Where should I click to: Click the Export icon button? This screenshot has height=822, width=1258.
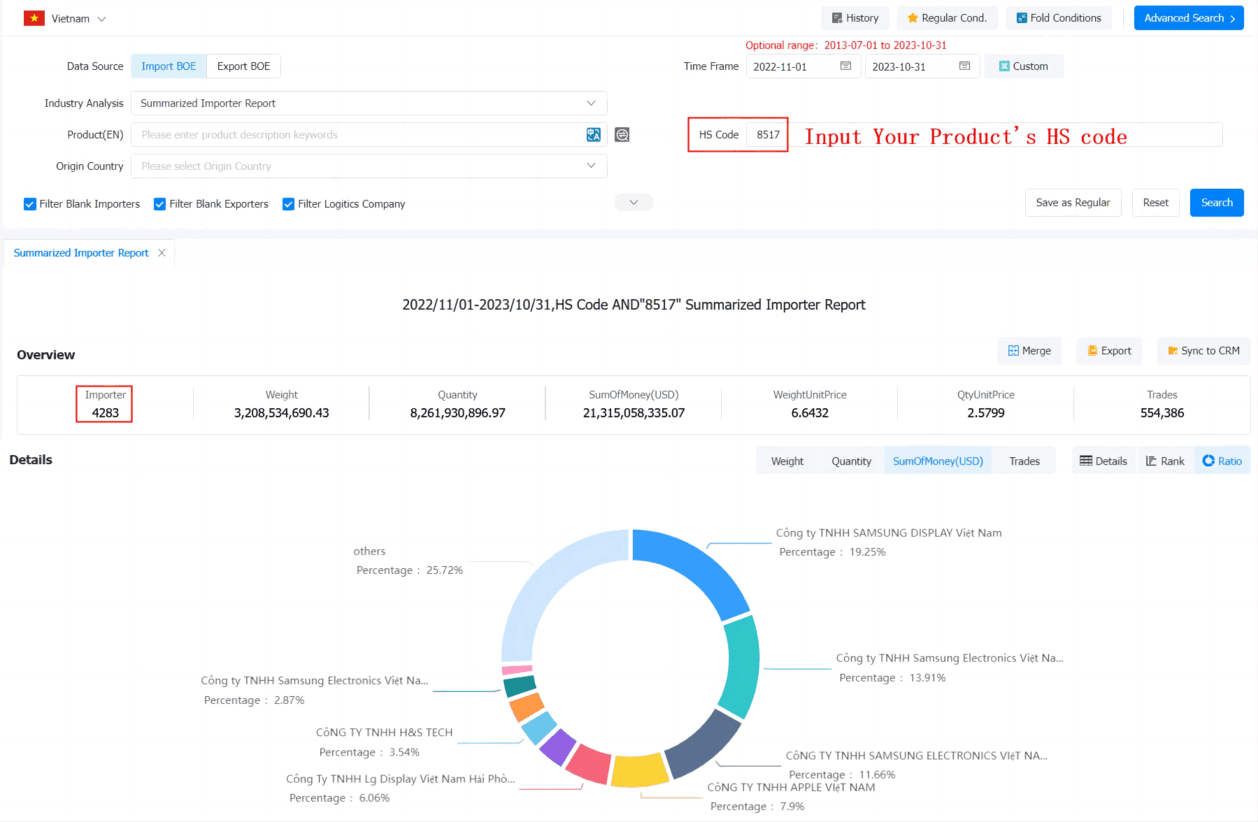(1109, 351)
